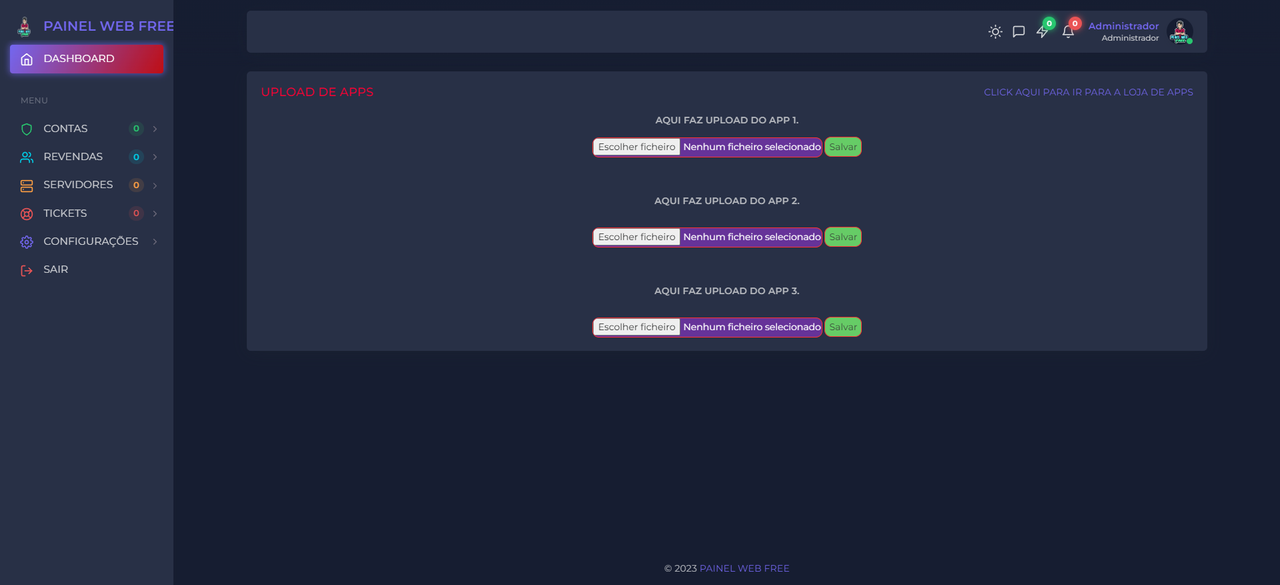Open the Dashboard home icon
This screenshot has width=1280, height=585.
27,59
